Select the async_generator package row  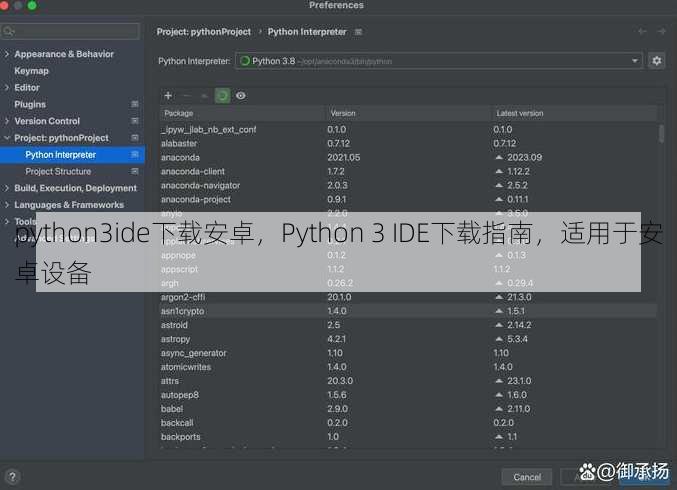[409, 353]
